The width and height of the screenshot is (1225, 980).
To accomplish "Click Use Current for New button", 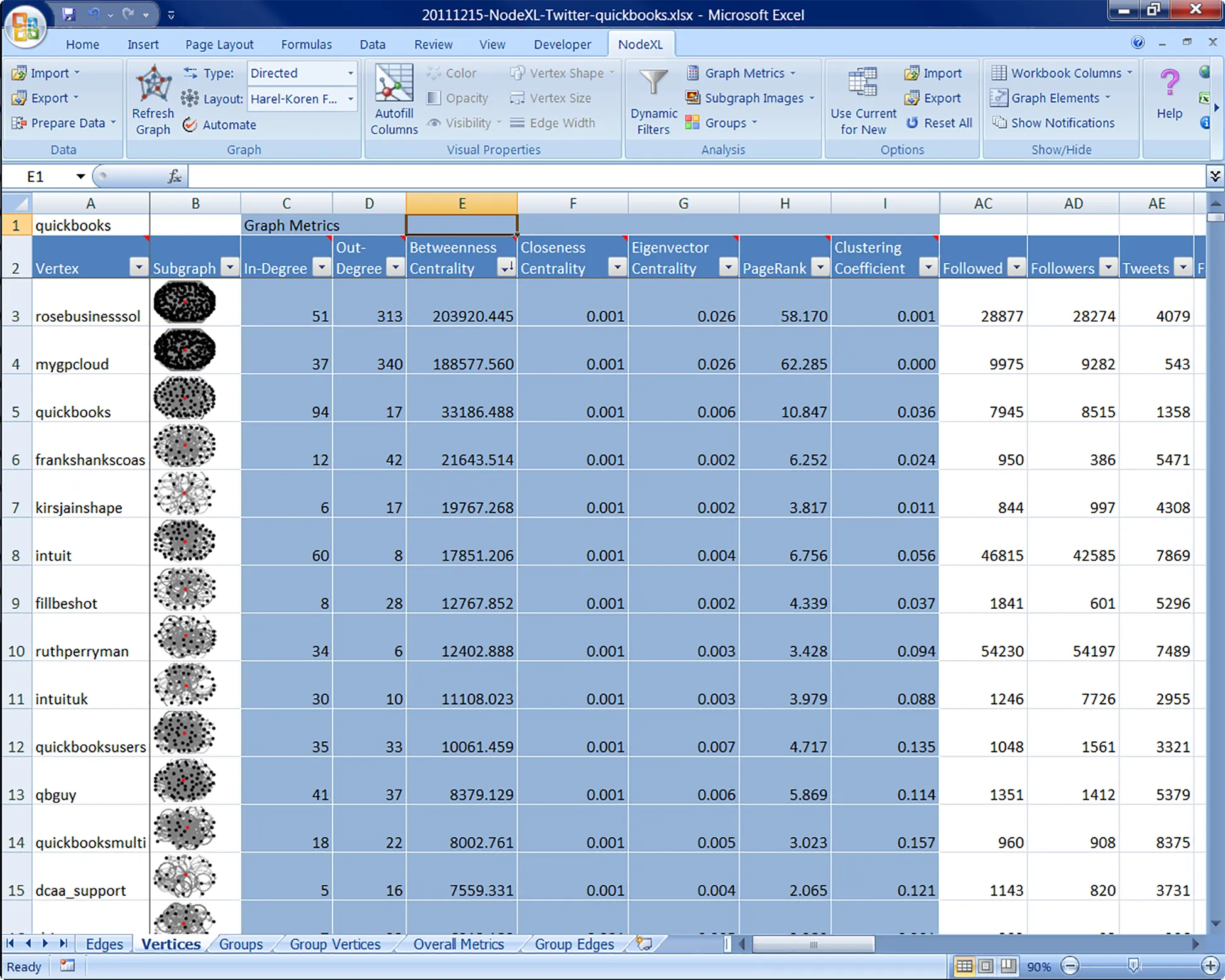I will [863, 101].
